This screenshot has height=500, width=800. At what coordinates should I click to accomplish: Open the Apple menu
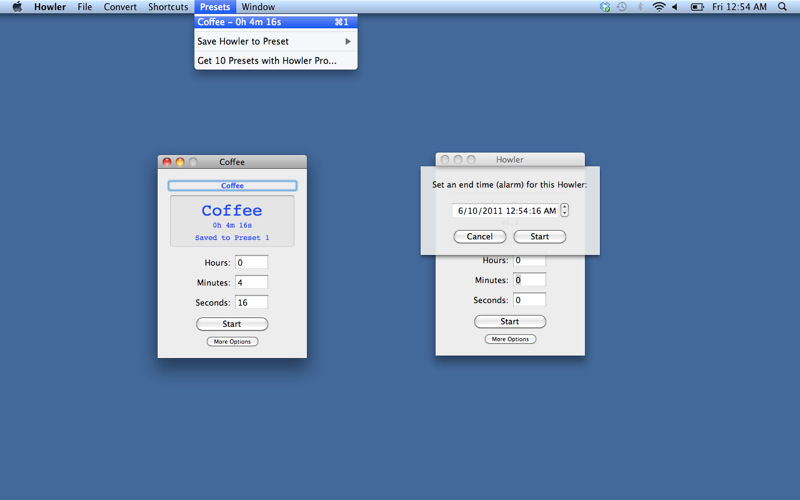(17, 7)
